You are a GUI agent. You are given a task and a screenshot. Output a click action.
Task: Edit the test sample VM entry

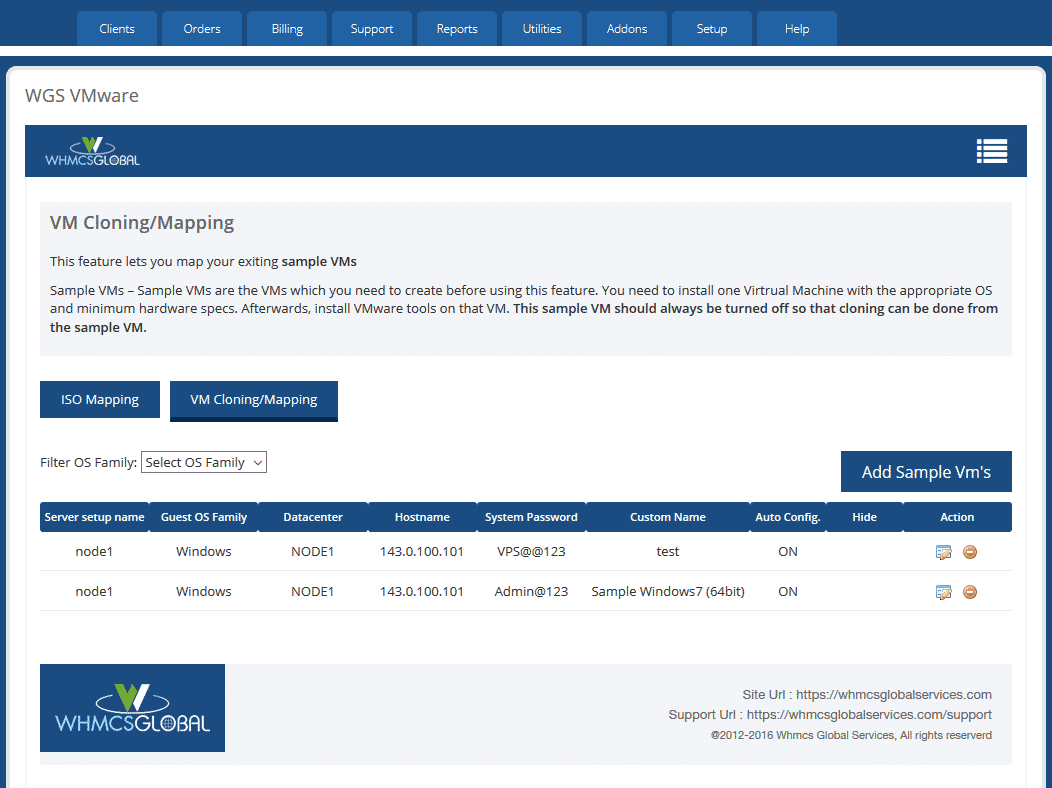[943, 551]
